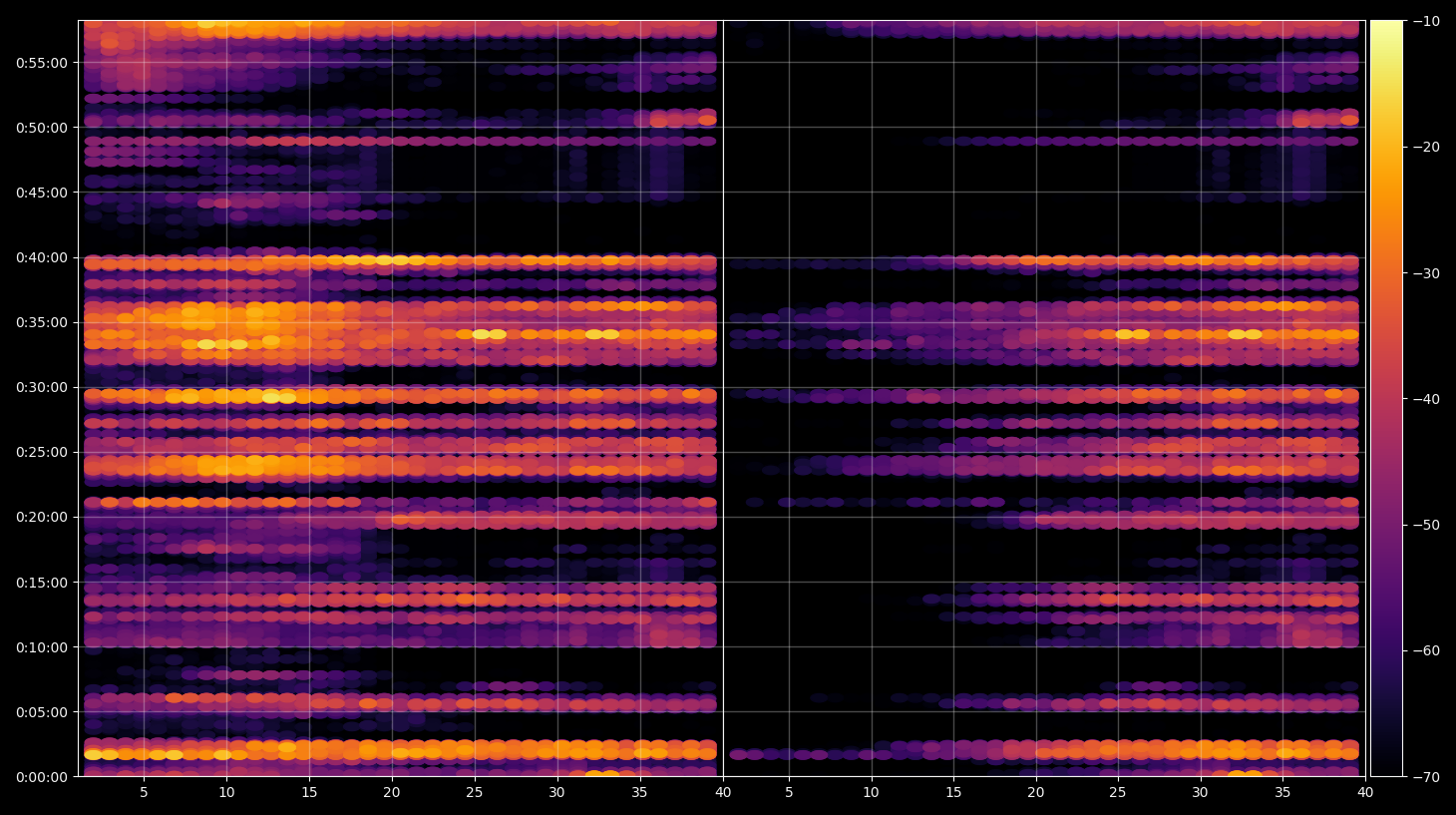This screenshot has height=815, width=1456.
Task: Click x-axis label 35 under left heatmap
Action: pyautogui.click(x=639, y=793)
